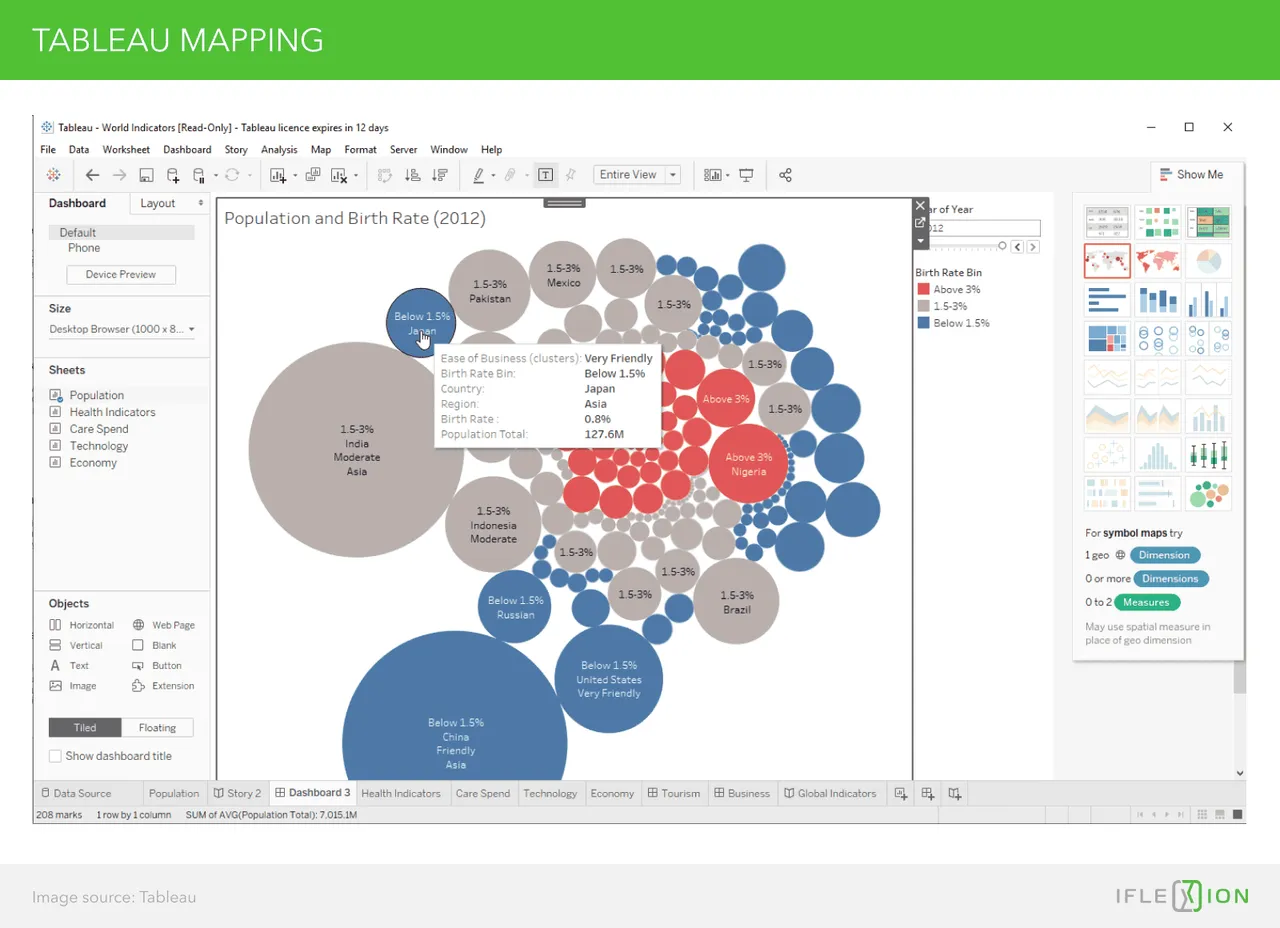
Task: Click the New Story tab icon
Action: click(x=955, y=794)
